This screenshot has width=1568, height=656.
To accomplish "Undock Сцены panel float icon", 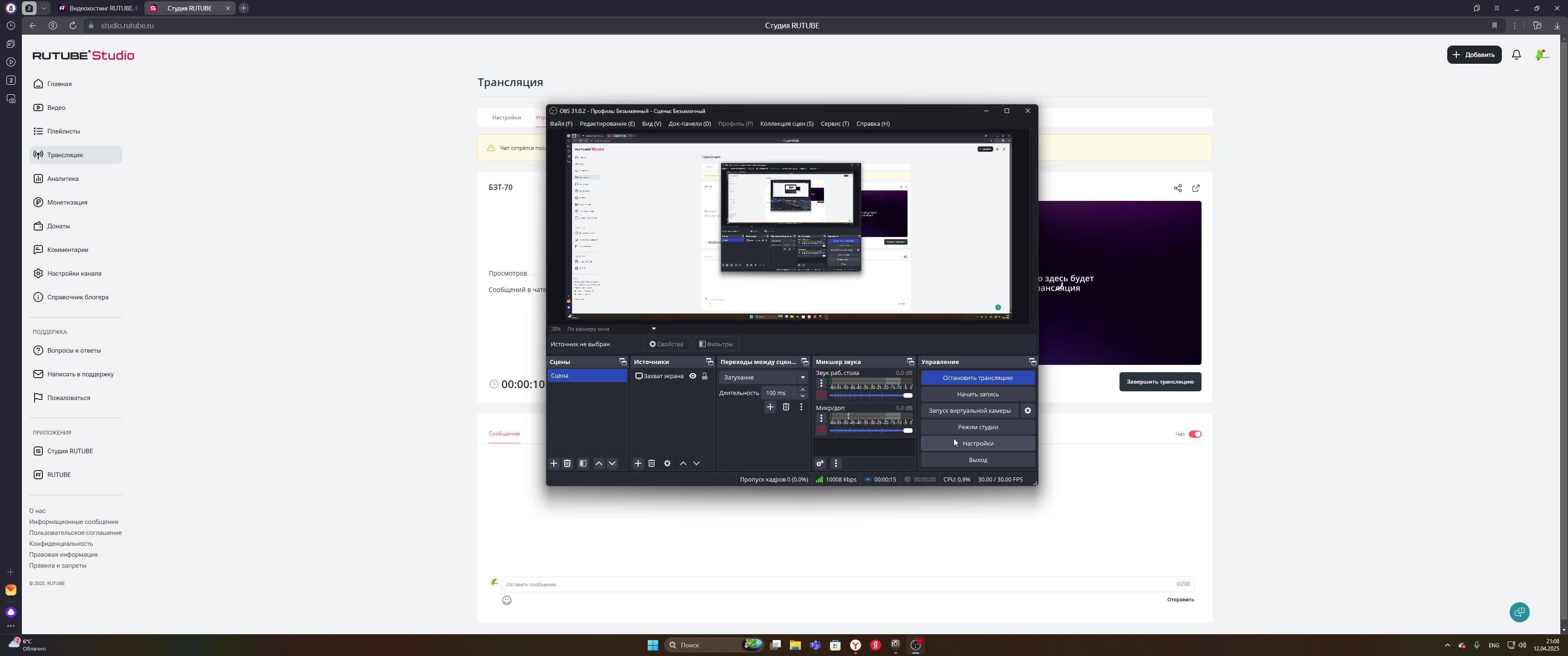I will click(x=622, y=362).
